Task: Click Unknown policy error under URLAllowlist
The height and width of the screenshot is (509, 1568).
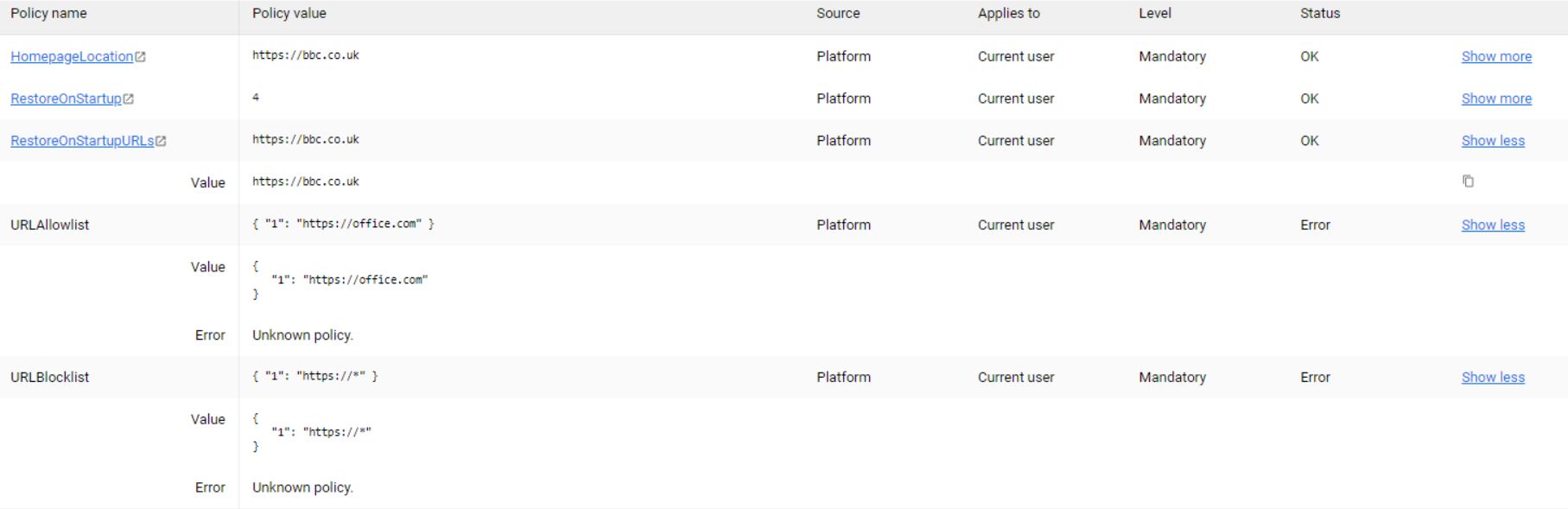Action: point(302,335)
